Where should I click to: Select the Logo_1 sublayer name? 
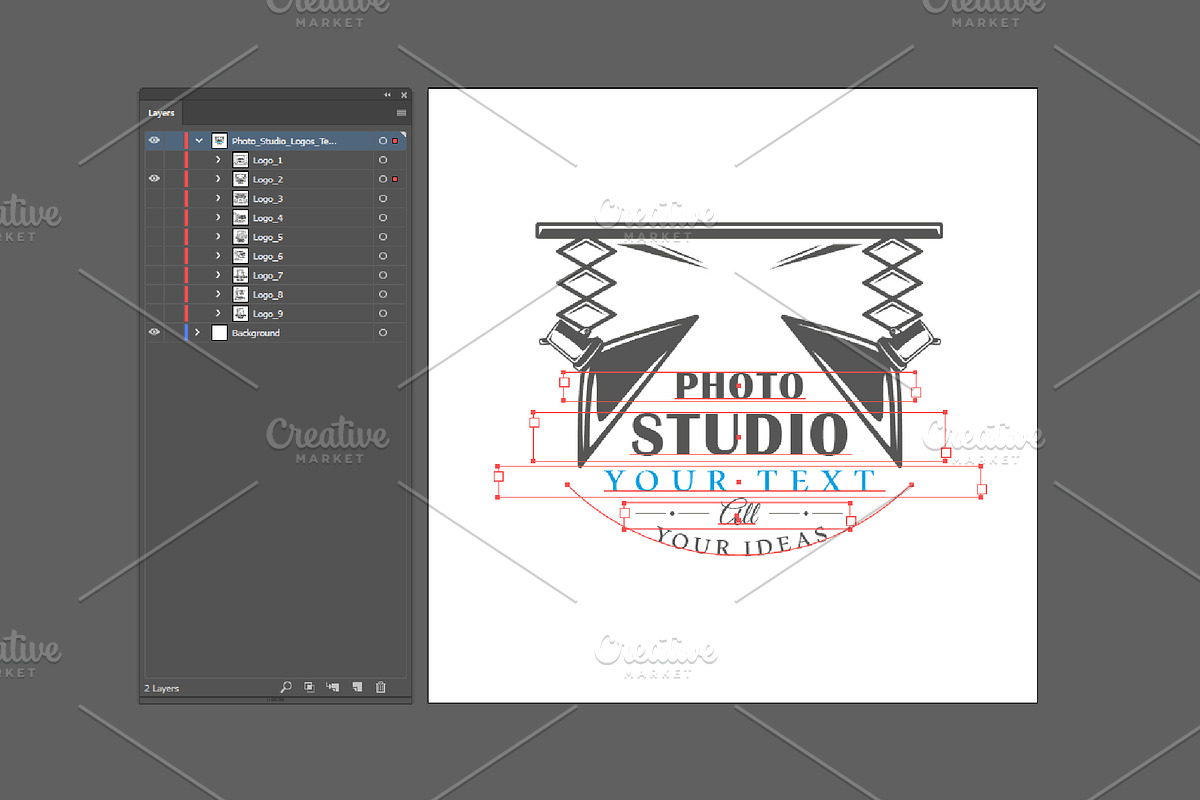coord(267,161)
